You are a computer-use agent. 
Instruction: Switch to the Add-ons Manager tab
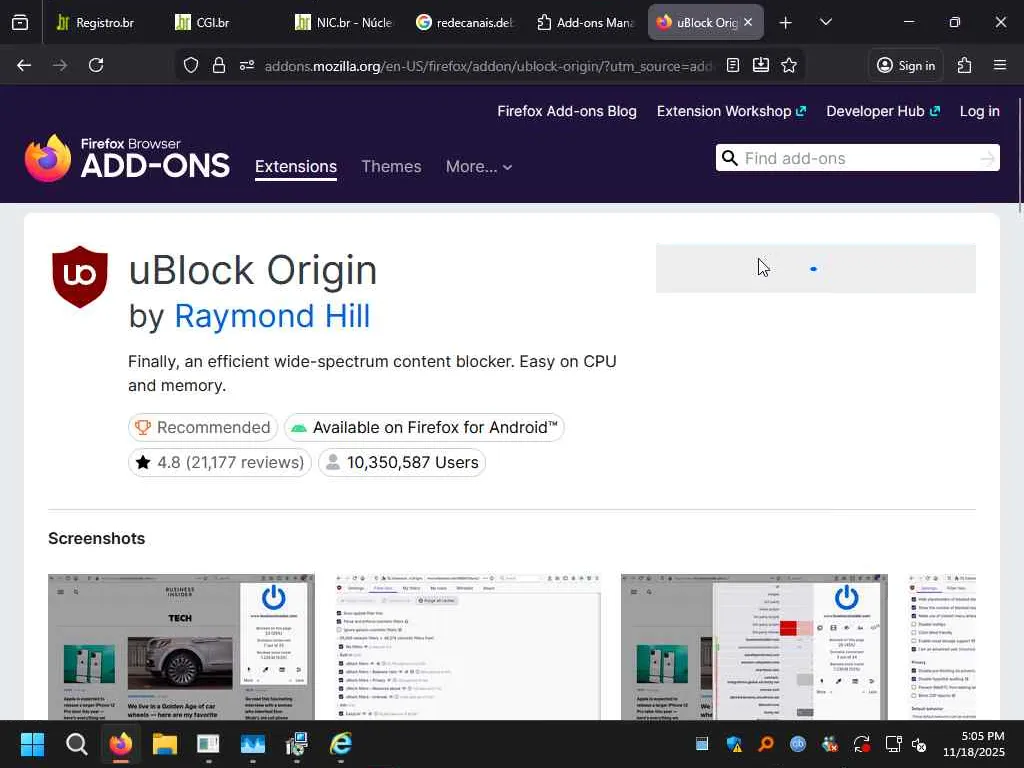tap(585, 23)
